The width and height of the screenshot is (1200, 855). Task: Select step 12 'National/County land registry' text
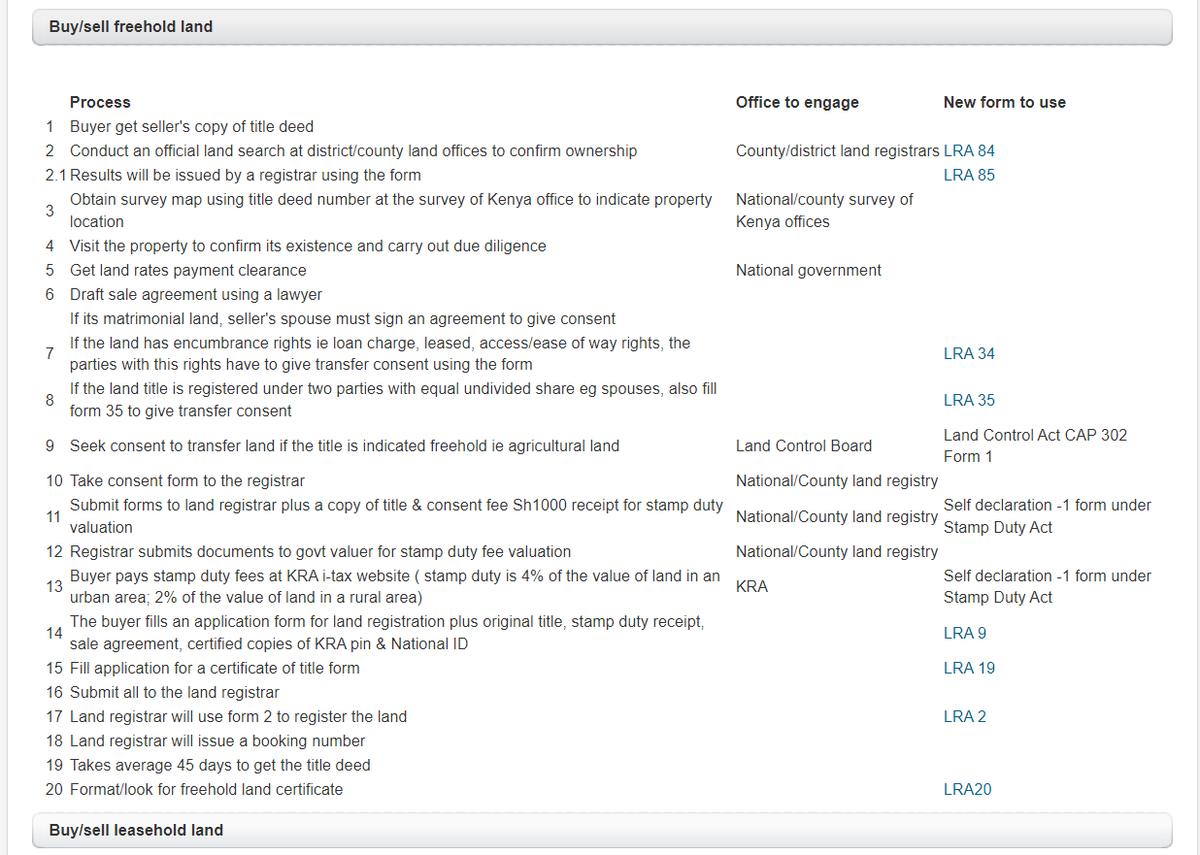click(x=837, y=552)
